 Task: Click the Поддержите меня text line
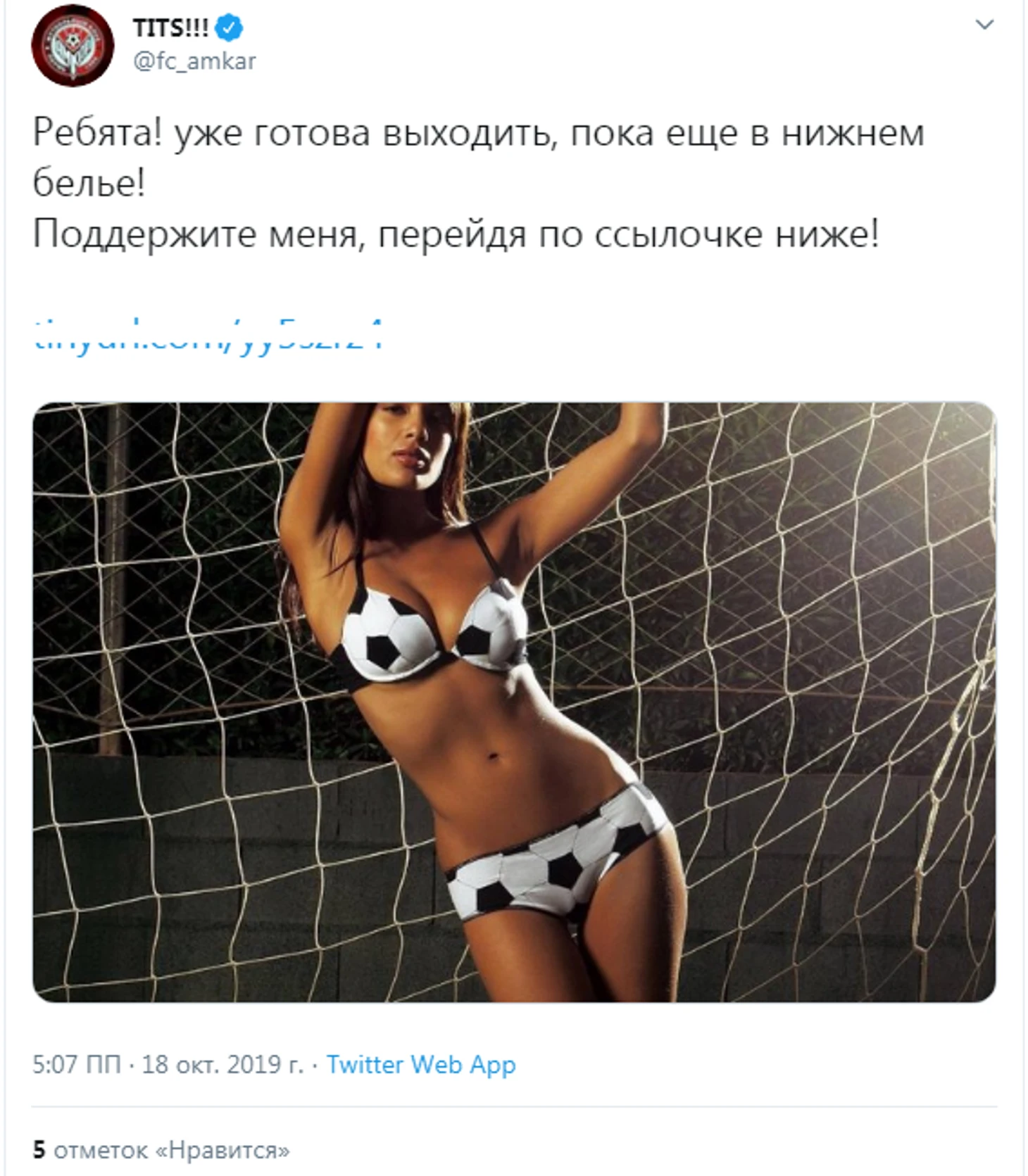click(456, 234)
